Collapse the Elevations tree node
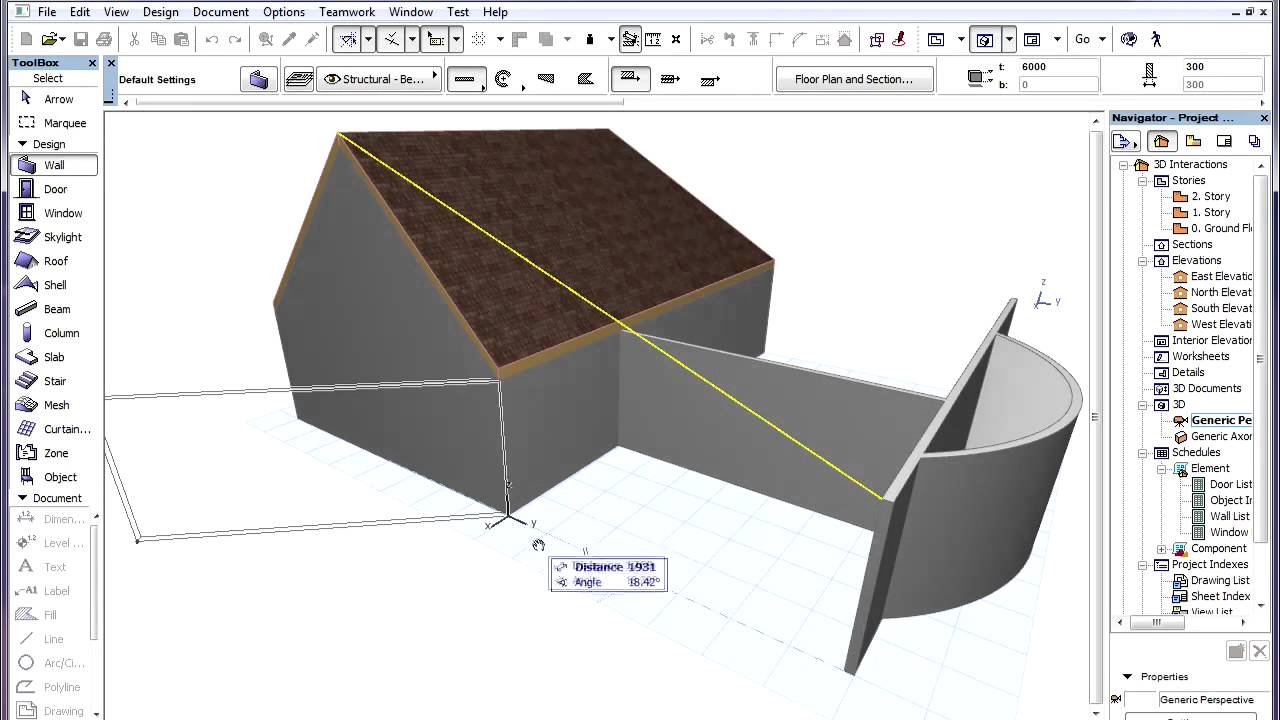1280x720 pixels. 1142,261
